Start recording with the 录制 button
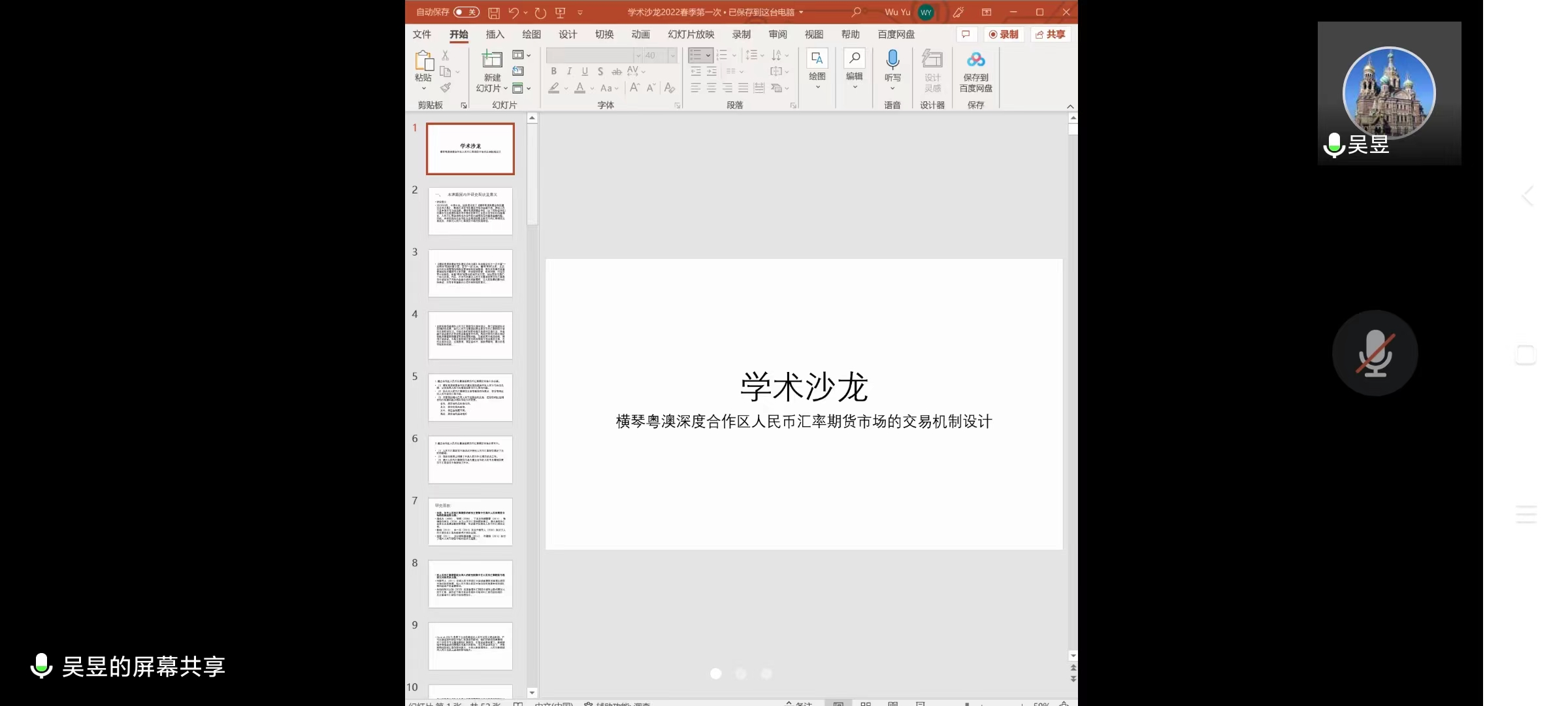This screenshot has height=706, width=1568. [1004, 34]
